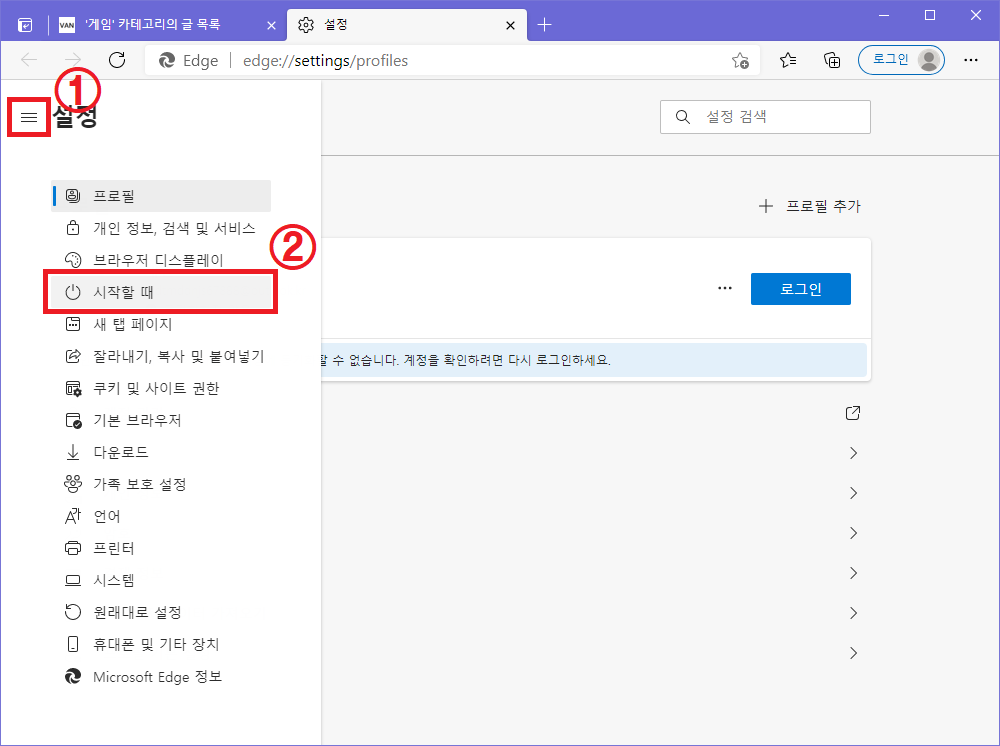Select 가족 보호 설정 item
The width and height of the screenshot is (1000, 746).
coord(161,484)
